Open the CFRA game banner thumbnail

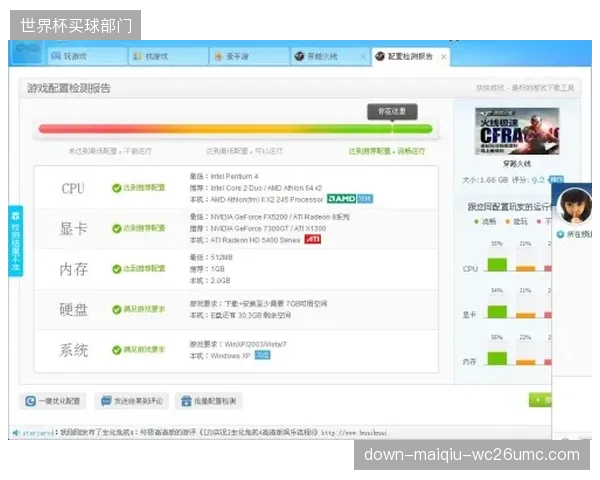click(x=517, y=131)
